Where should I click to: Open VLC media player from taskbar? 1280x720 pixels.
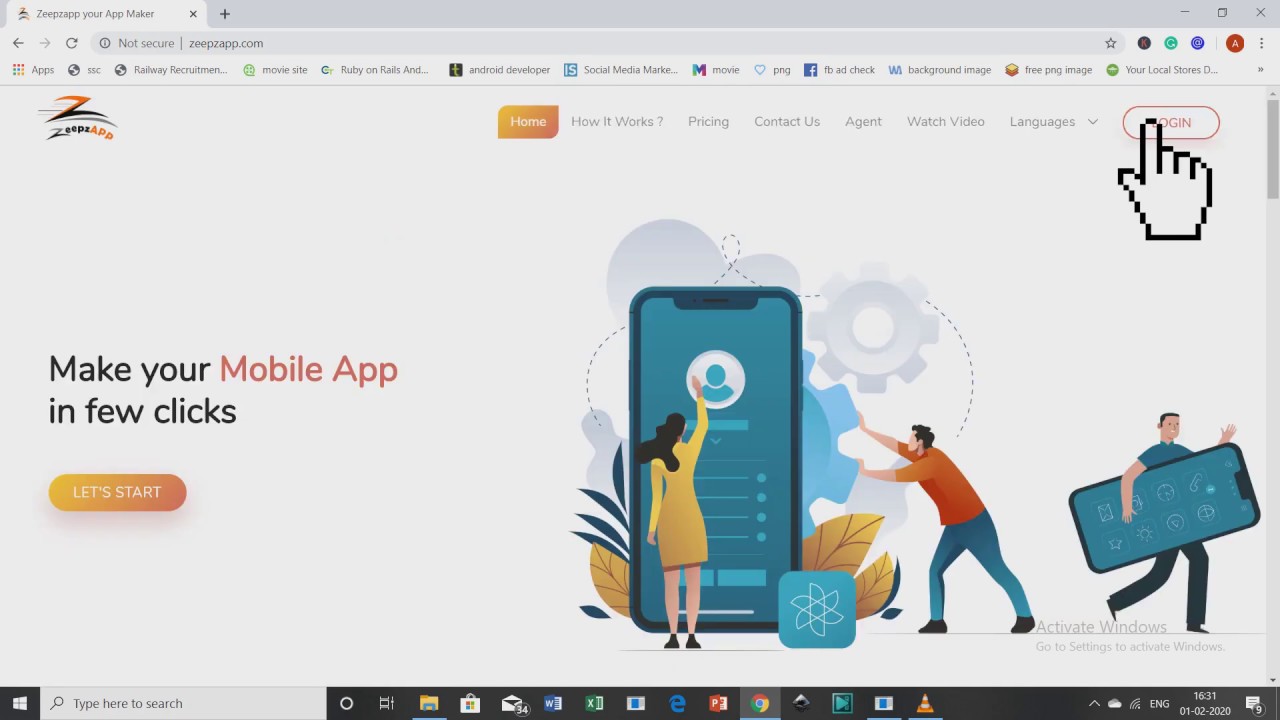pos(924,703)
